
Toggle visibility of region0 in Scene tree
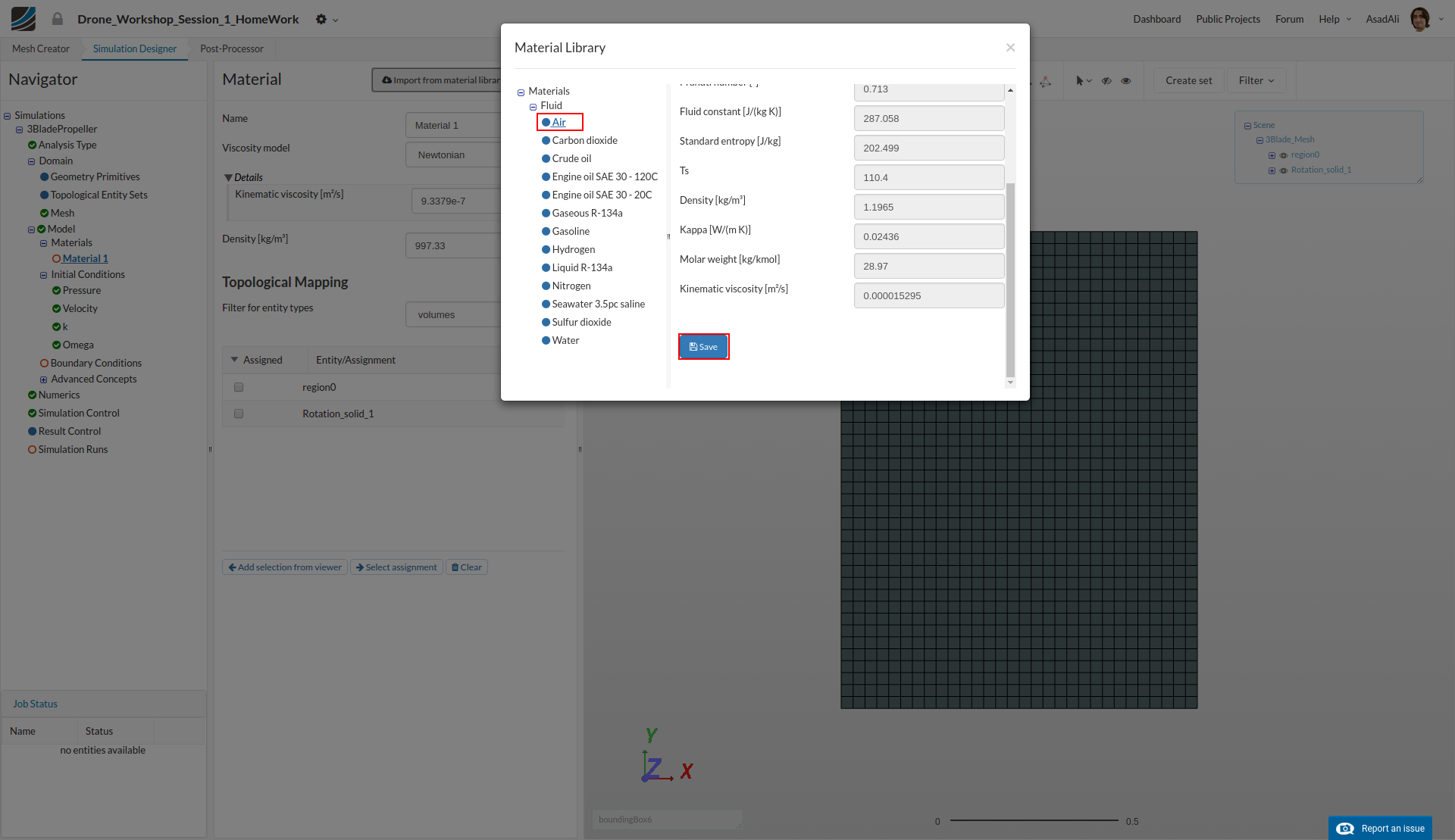pos(1284,155)
